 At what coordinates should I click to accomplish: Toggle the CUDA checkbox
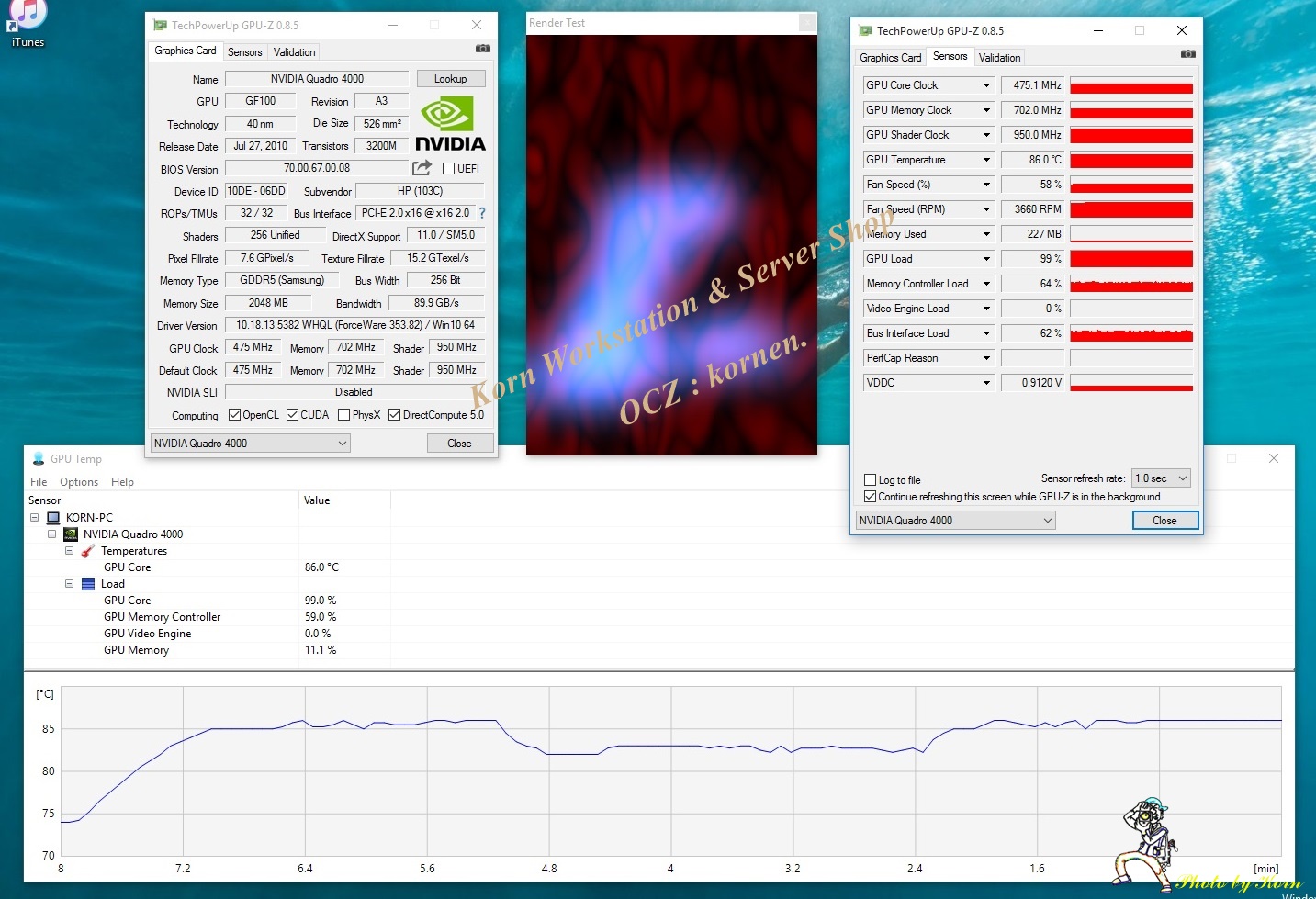[293, 415]
